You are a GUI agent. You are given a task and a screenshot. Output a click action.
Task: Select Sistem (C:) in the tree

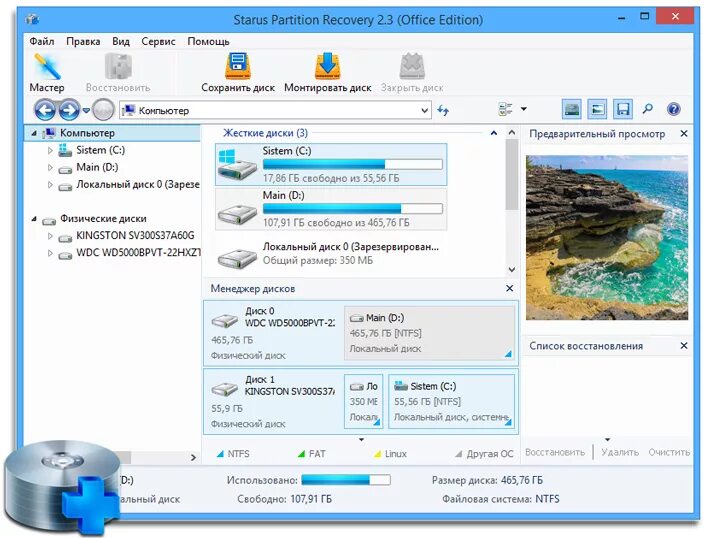pos(100,150)
